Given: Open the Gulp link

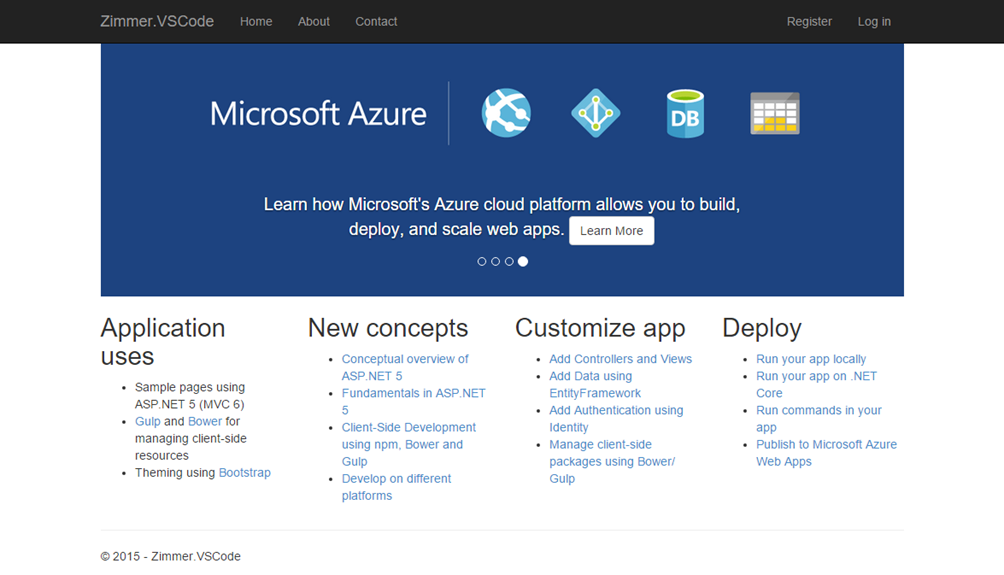Looking at the screenshot, I should point(147,421).
